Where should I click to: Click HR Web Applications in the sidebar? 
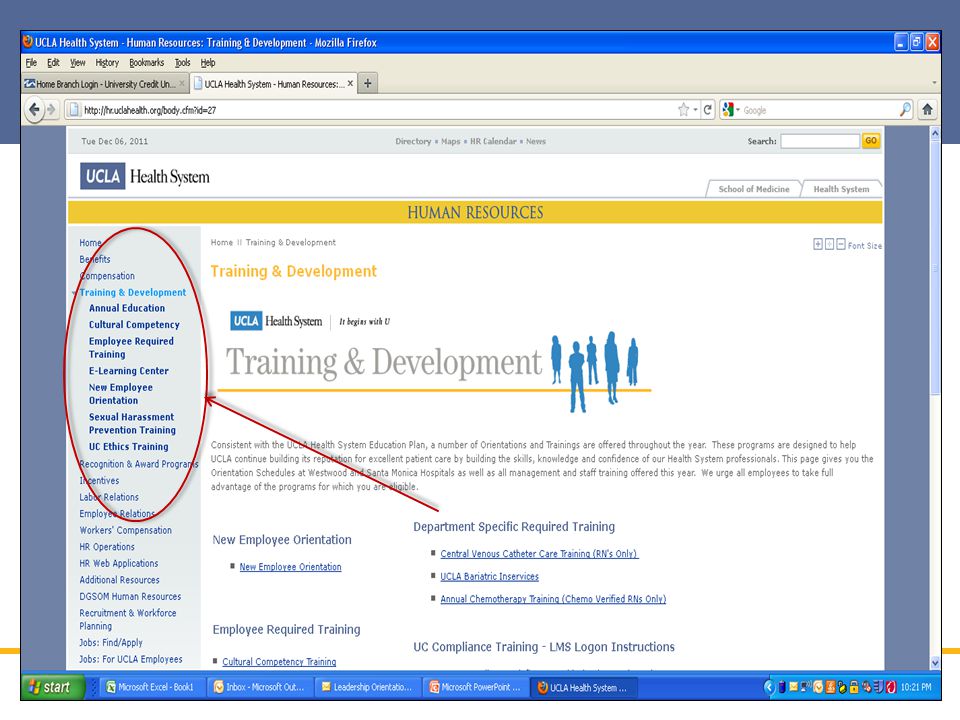point(119,563)
